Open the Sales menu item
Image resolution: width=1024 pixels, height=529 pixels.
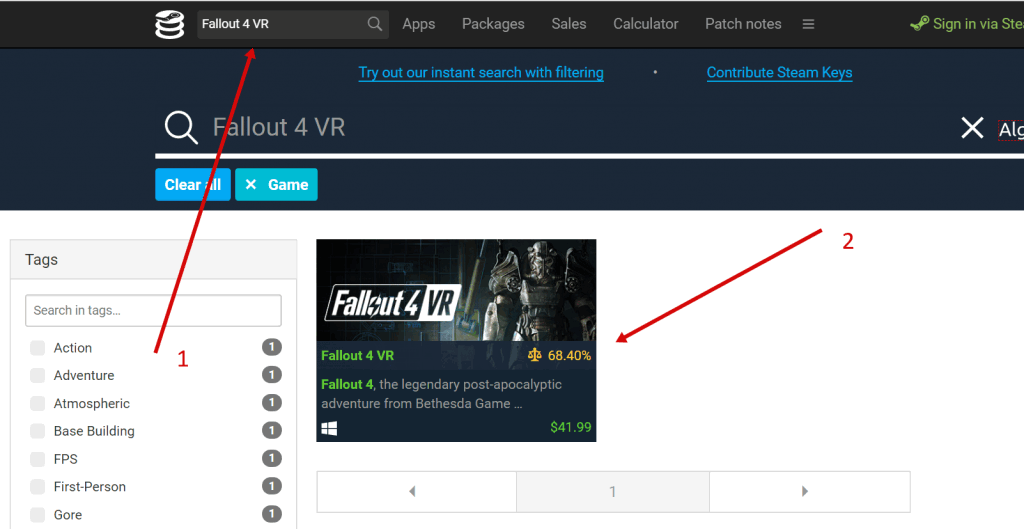tap(569, 24)
